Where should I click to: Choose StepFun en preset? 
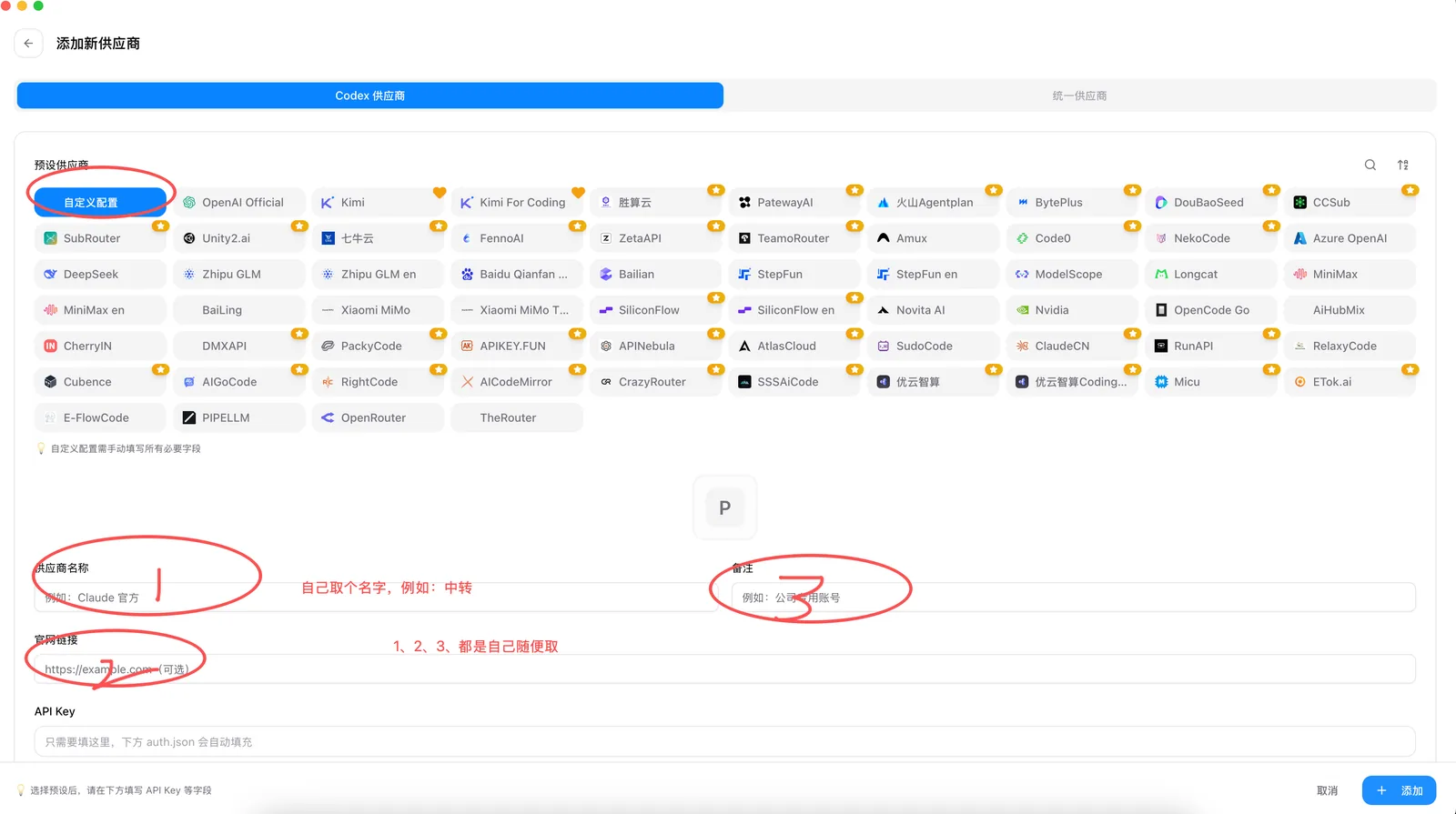point(933,275)
